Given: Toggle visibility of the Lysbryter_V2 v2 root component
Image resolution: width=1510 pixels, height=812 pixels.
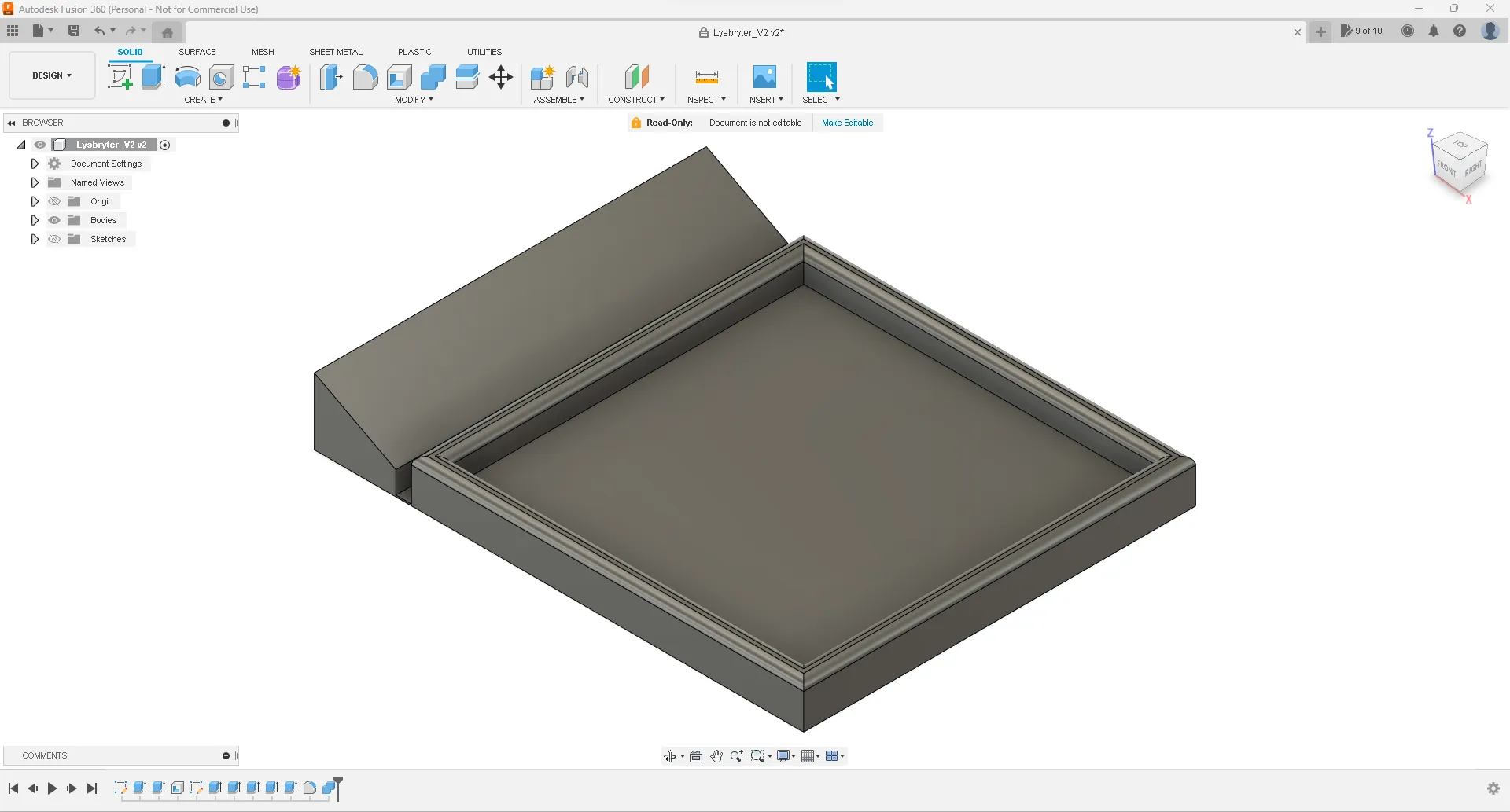Looking at the screenshot, I should tap(40, 145).
